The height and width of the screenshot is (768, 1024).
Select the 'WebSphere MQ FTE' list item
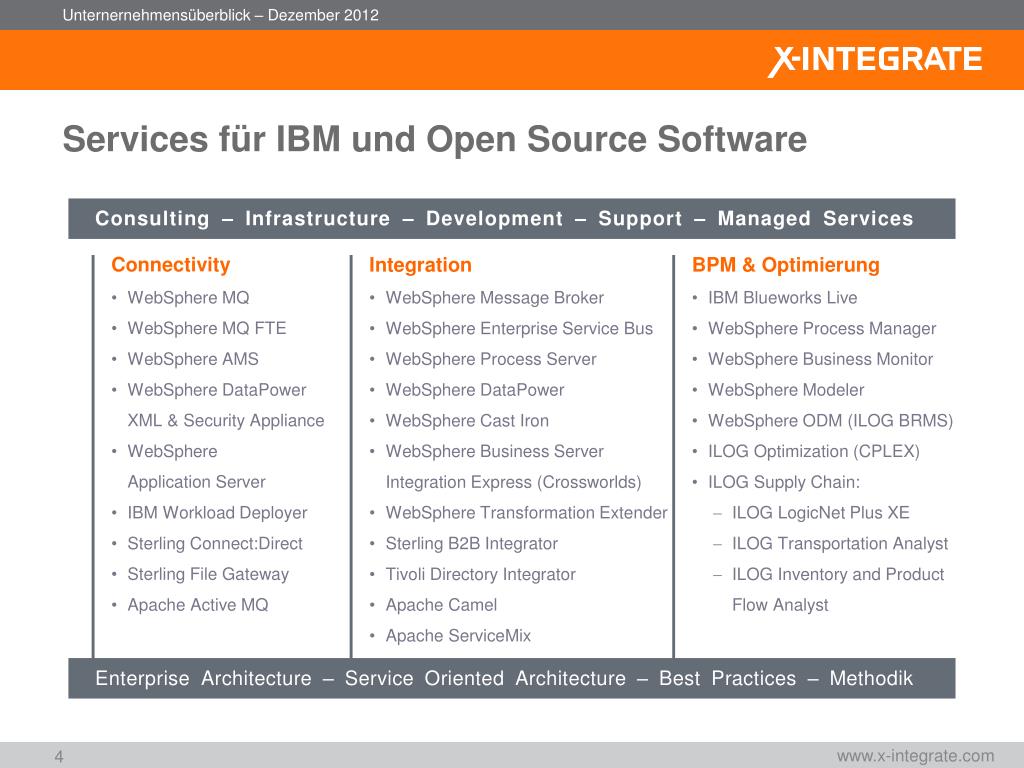207,328
